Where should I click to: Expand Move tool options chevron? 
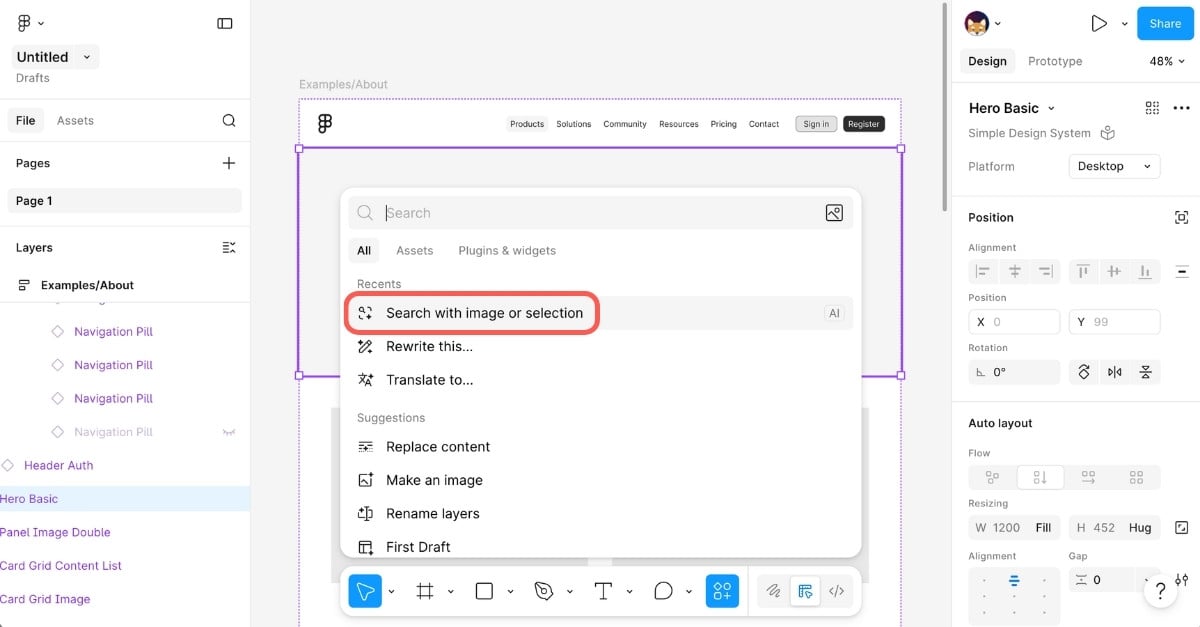click(391, 591)
